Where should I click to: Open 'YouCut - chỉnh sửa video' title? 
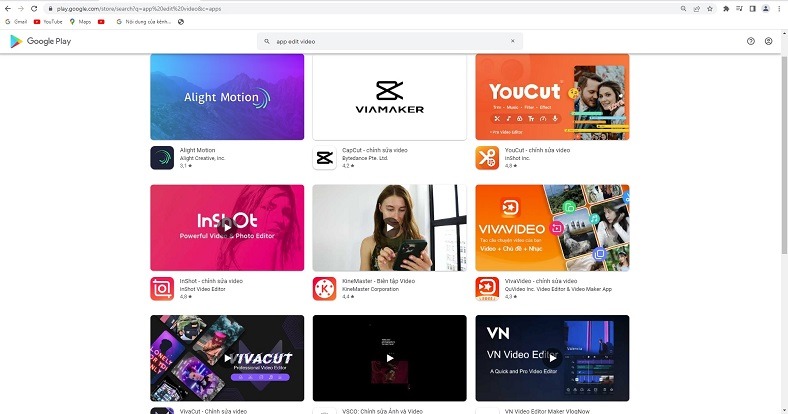(x=537, y=150)
